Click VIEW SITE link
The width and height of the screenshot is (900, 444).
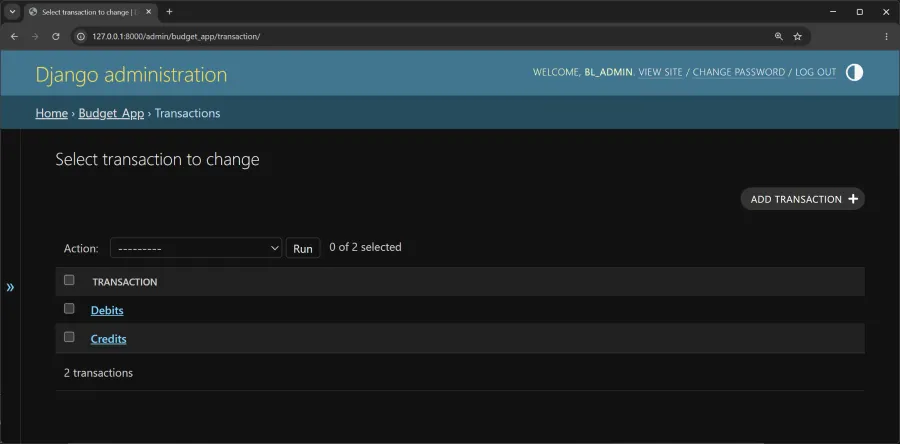click(661, 72)
